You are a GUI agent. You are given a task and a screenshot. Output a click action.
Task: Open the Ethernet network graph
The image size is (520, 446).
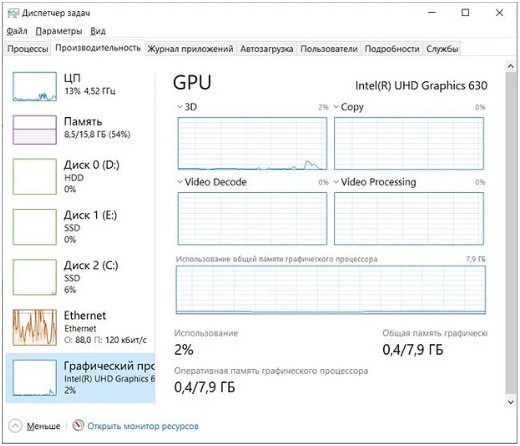(35, 327)
